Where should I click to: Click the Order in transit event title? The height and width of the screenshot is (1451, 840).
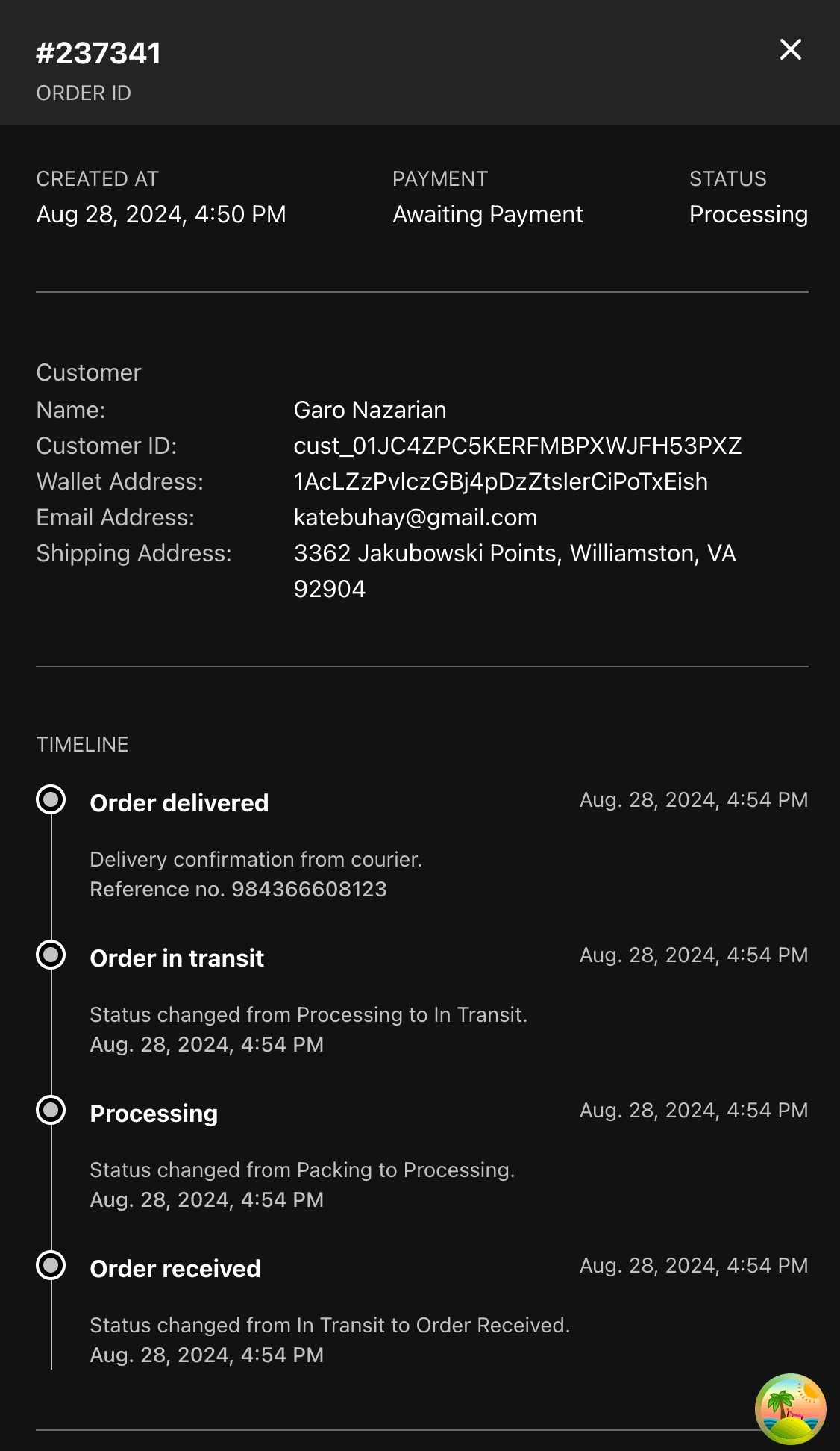pos(177,958)
